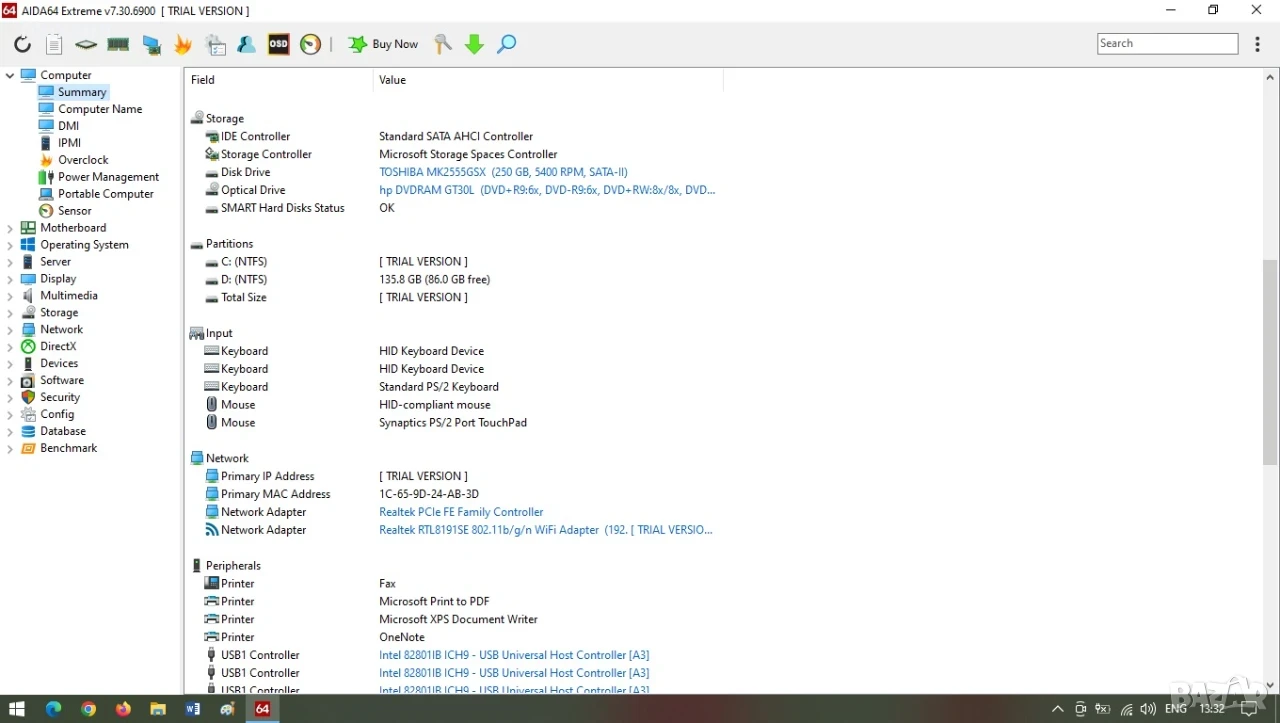Click the magnifier search icon
The image size is (1280, 723).
[507, 44]
